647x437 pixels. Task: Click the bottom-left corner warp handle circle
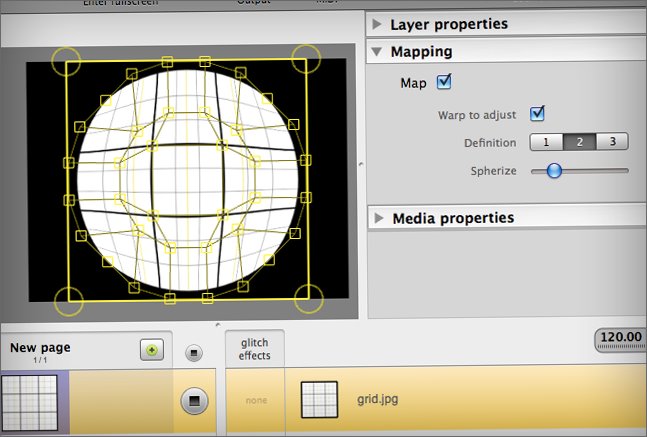pyautogui.click(x=69, y=299)
